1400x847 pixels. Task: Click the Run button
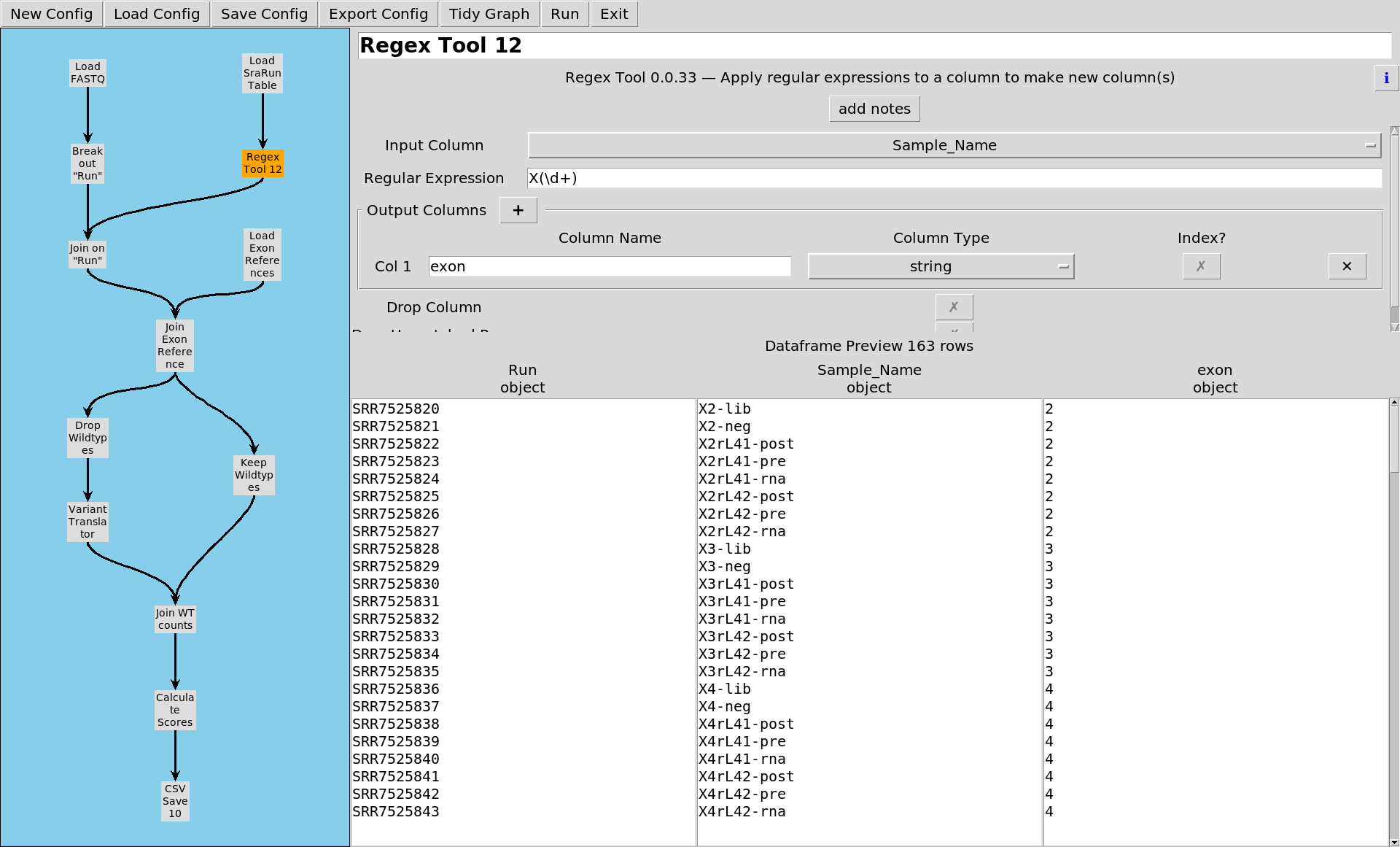tap(564, 14)
